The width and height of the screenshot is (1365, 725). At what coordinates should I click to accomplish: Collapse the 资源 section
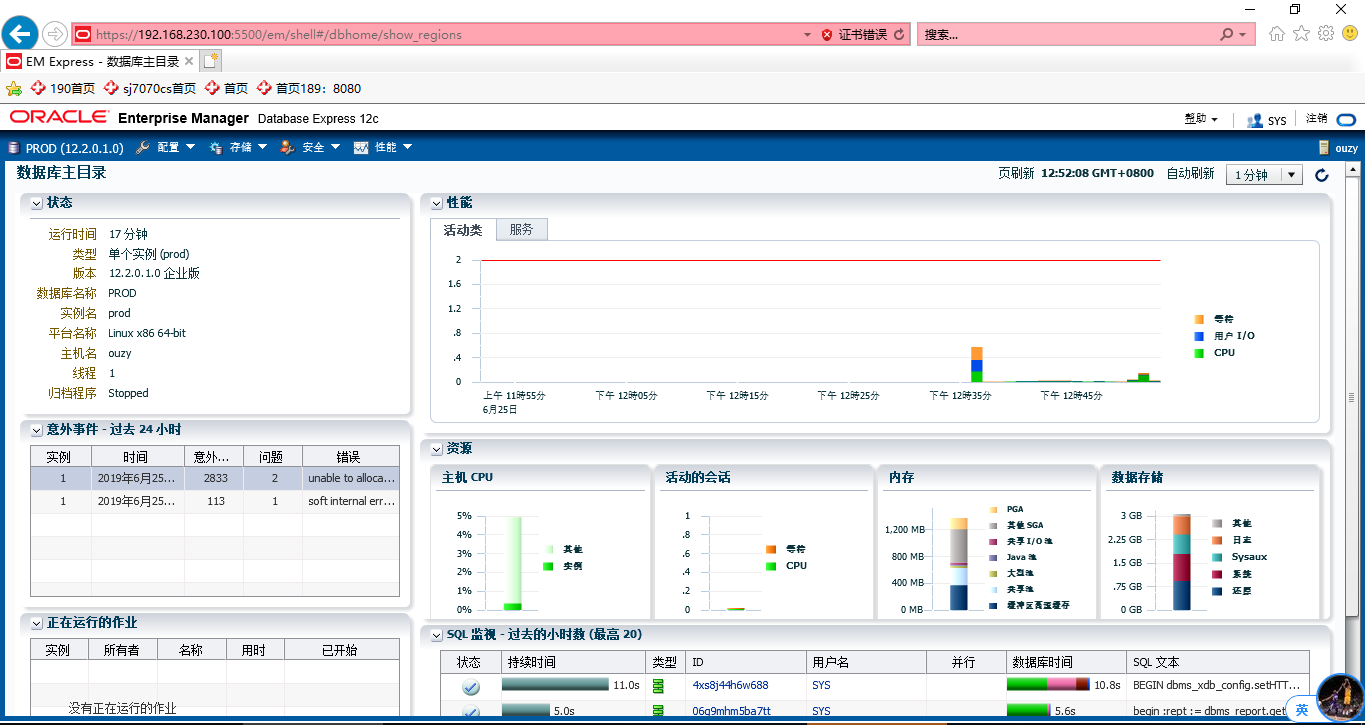tap(436, 449)
